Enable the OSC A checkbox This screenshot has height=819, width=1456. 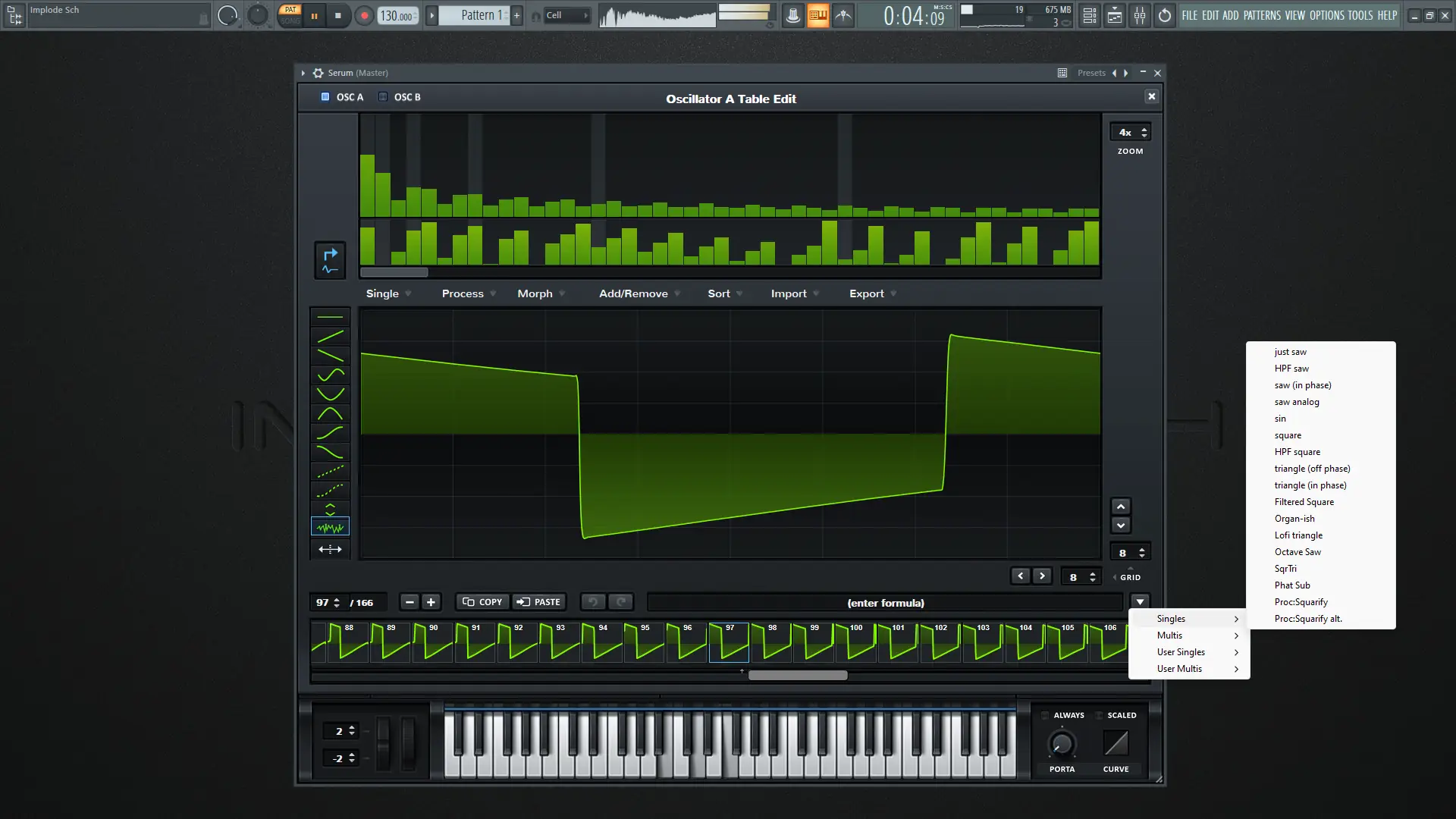point(325,97)
